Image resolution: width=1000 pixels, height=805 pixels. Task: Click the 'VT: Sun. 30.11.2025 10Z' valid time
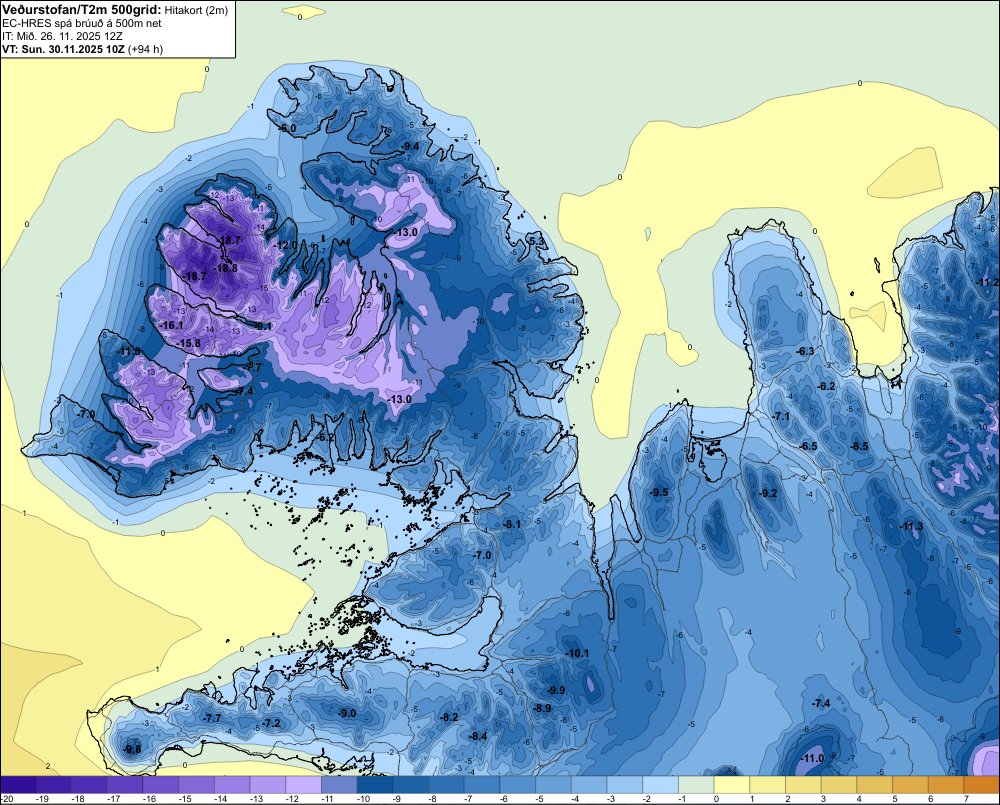64,49
